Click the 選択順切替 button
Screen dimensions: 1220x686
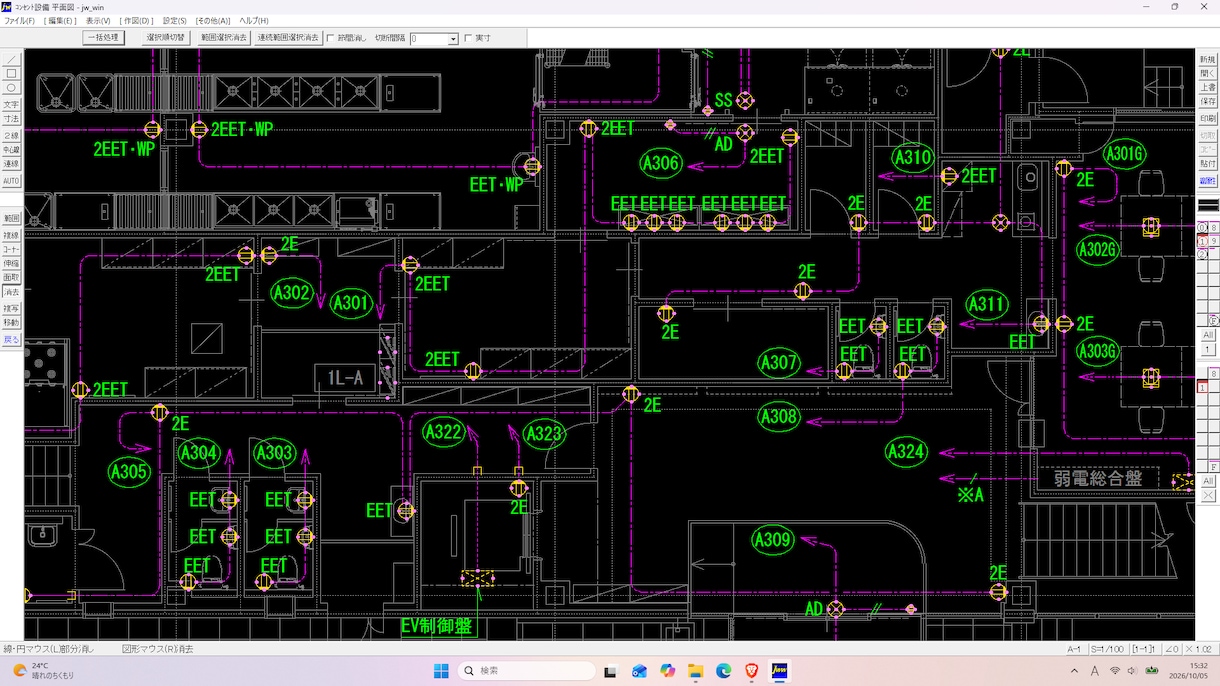coord(166,38)
